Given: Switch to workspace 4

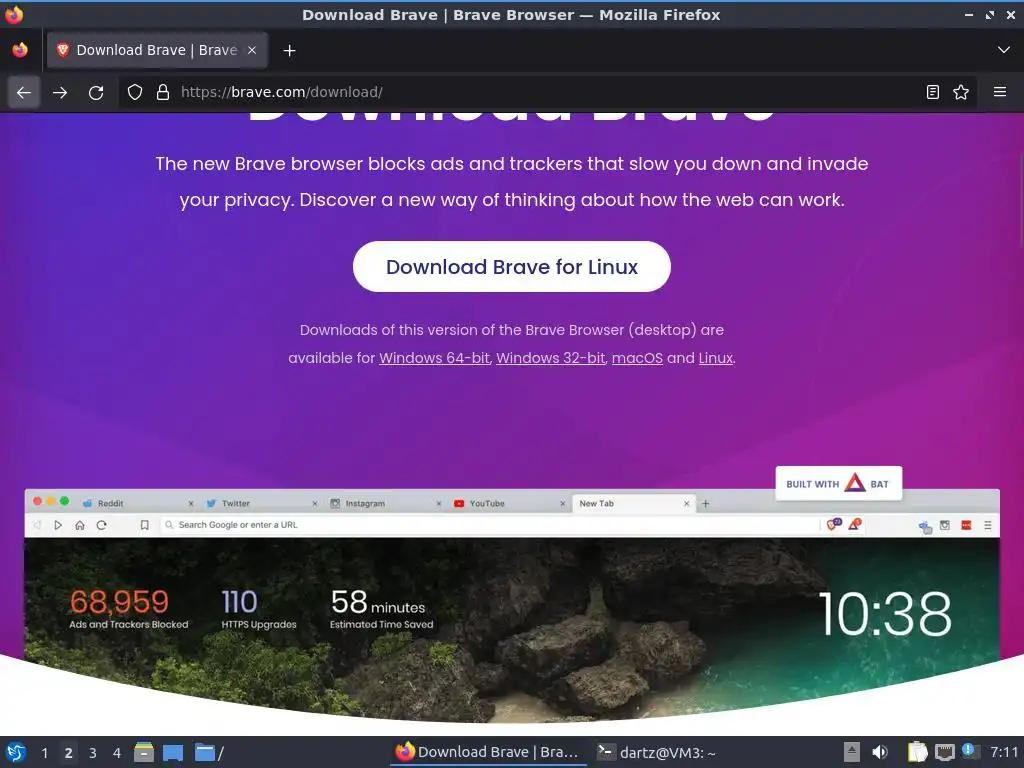Looking at the screenshot, I should (x=117, y=753).
